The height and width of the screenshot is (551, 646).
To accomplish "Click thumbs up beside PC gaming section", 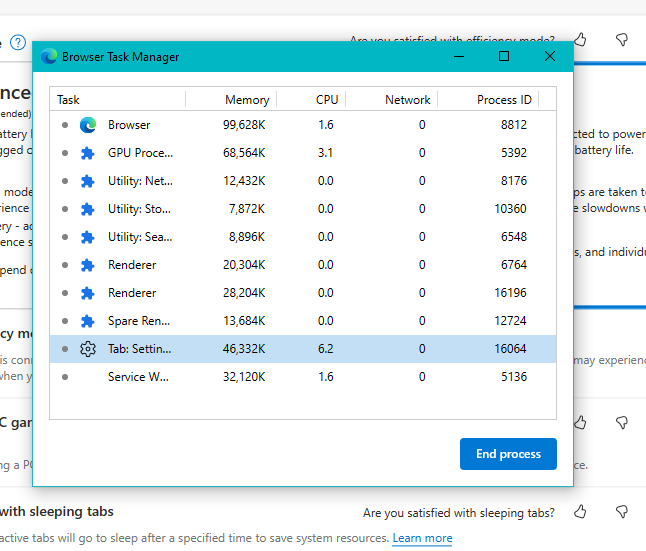I will (580, 422).
